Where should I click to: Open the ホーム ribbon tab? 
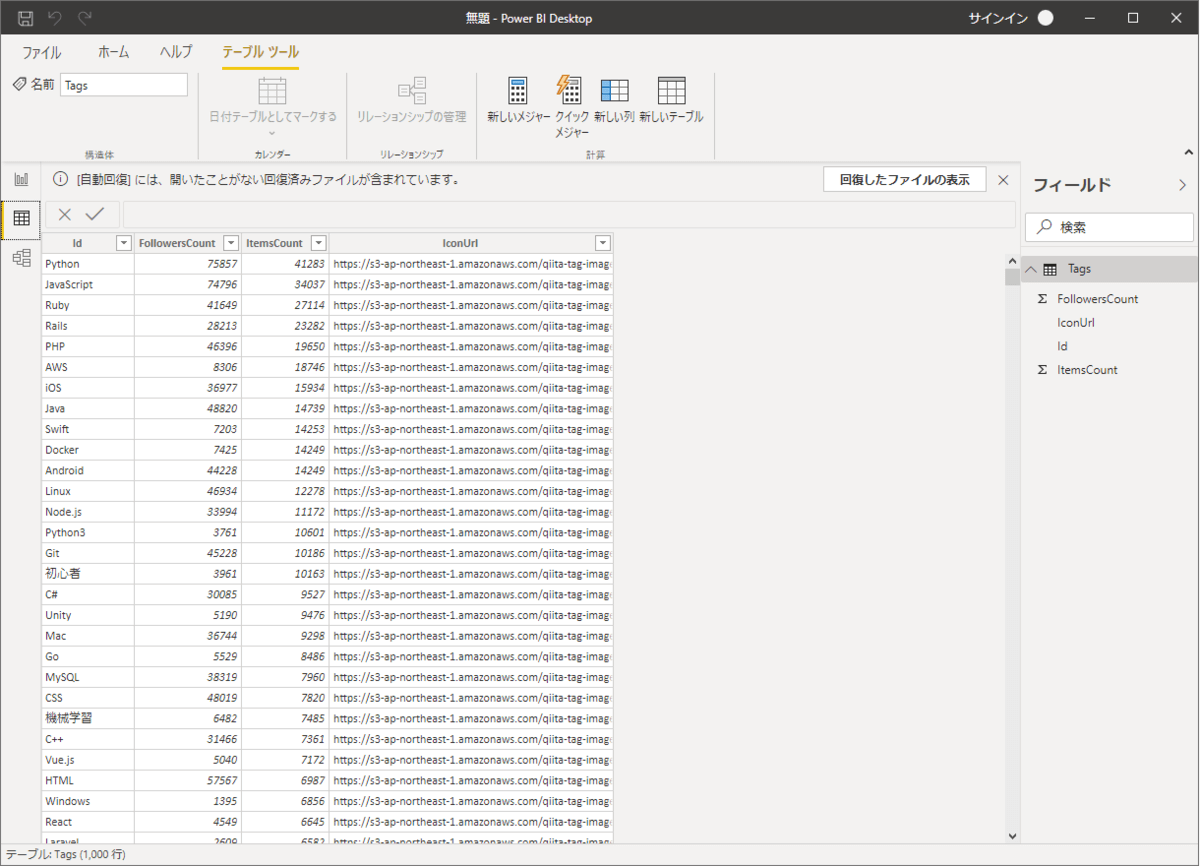(x=113, y=52)
